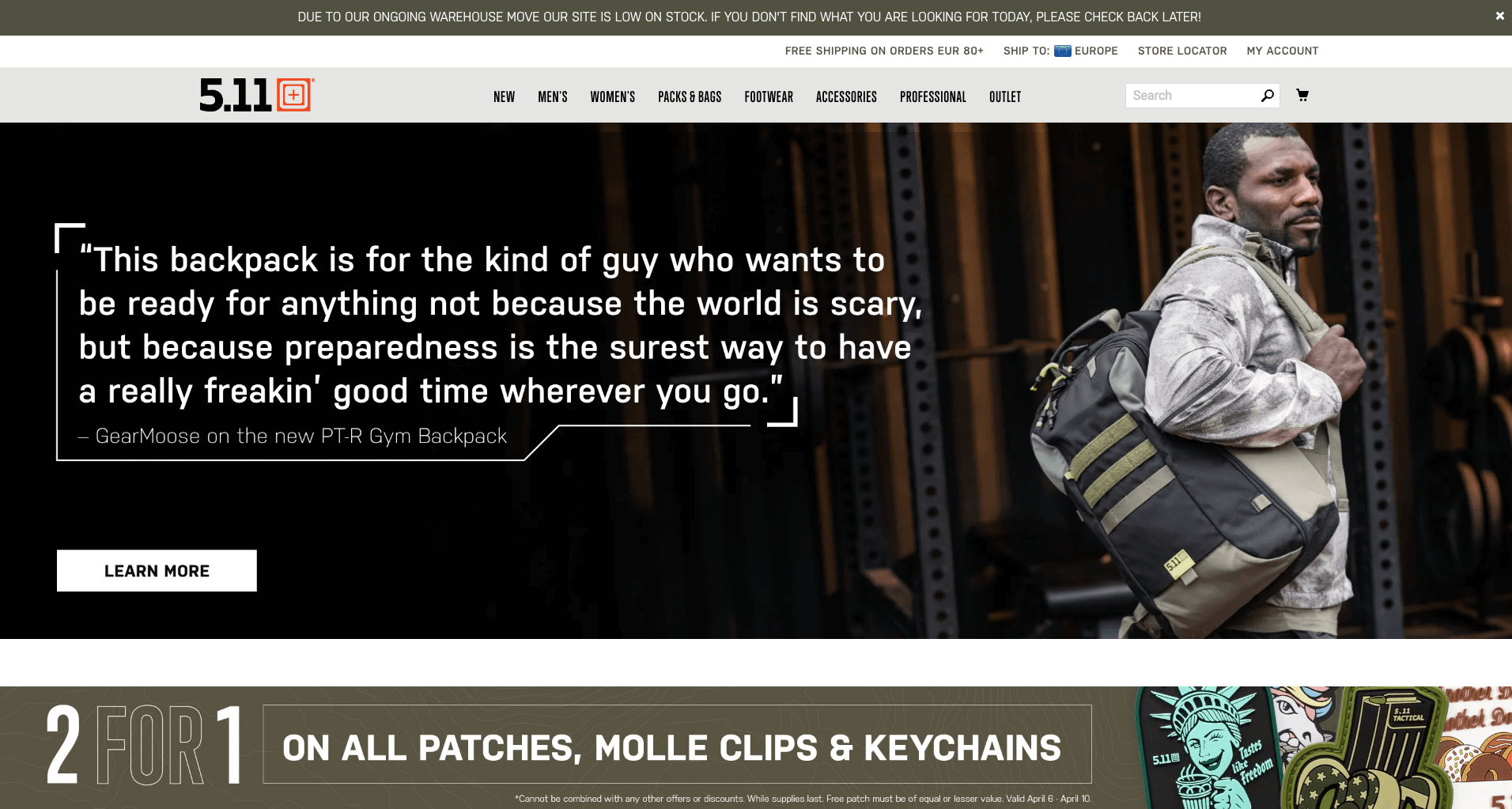Image resolution: width=1512 pixels, height=809 pixels.
Task: Open the WOMEN'S category menu
Action: tap(613, 96)
